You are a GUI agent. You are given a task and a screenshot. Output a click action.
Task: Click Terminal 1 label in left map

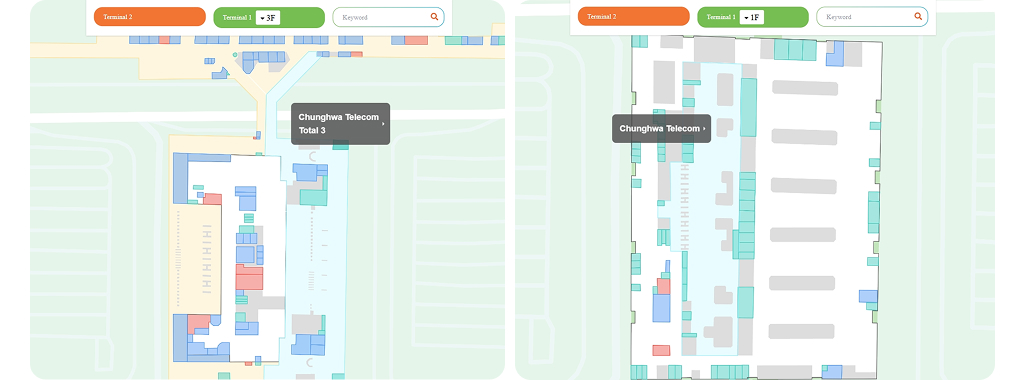point(236,18)
